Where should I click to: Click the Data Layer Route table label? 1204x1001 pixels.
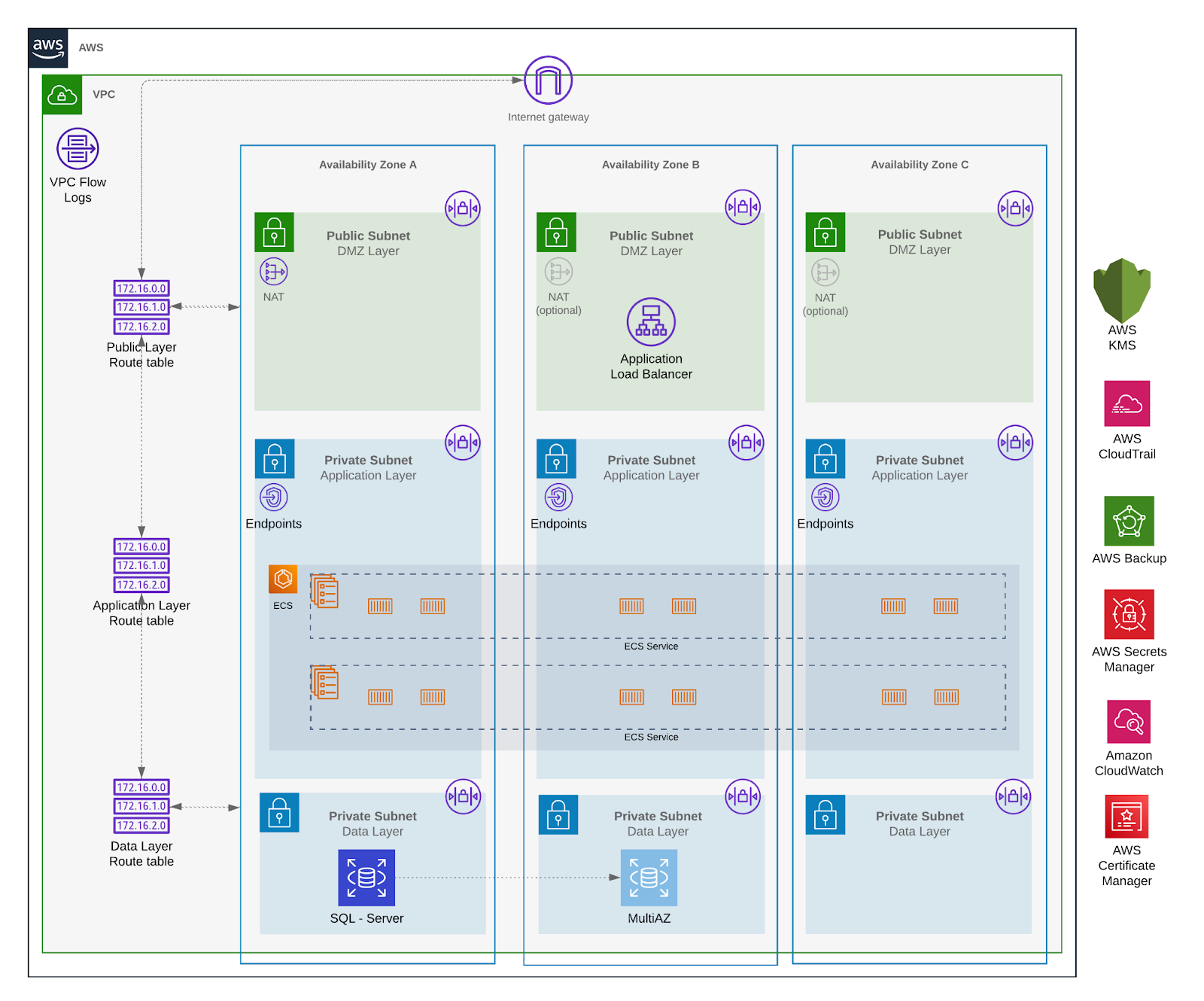coord(141,853)
